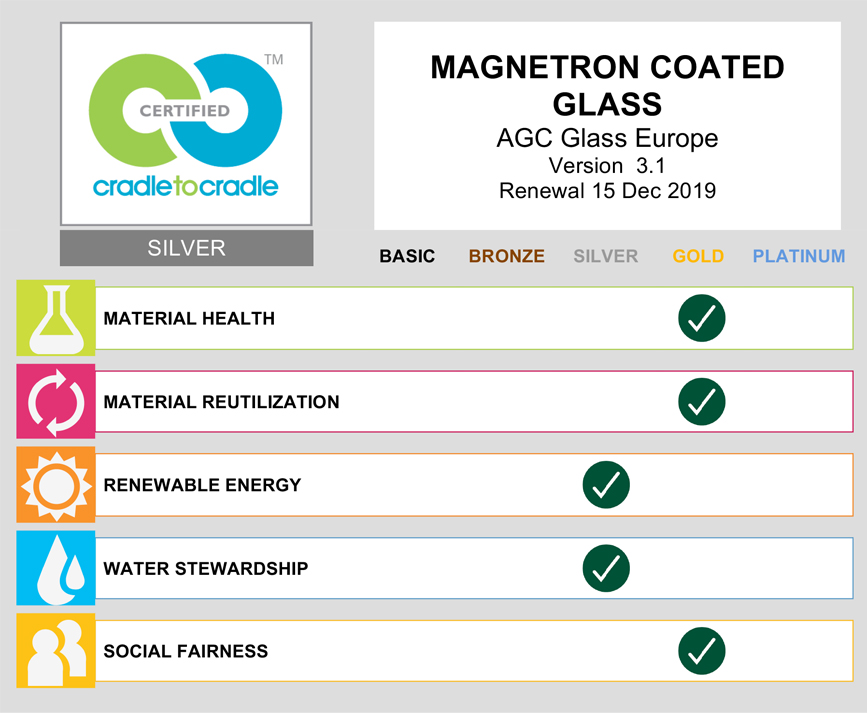Click the Water Stewardship row label

(206, 568)
